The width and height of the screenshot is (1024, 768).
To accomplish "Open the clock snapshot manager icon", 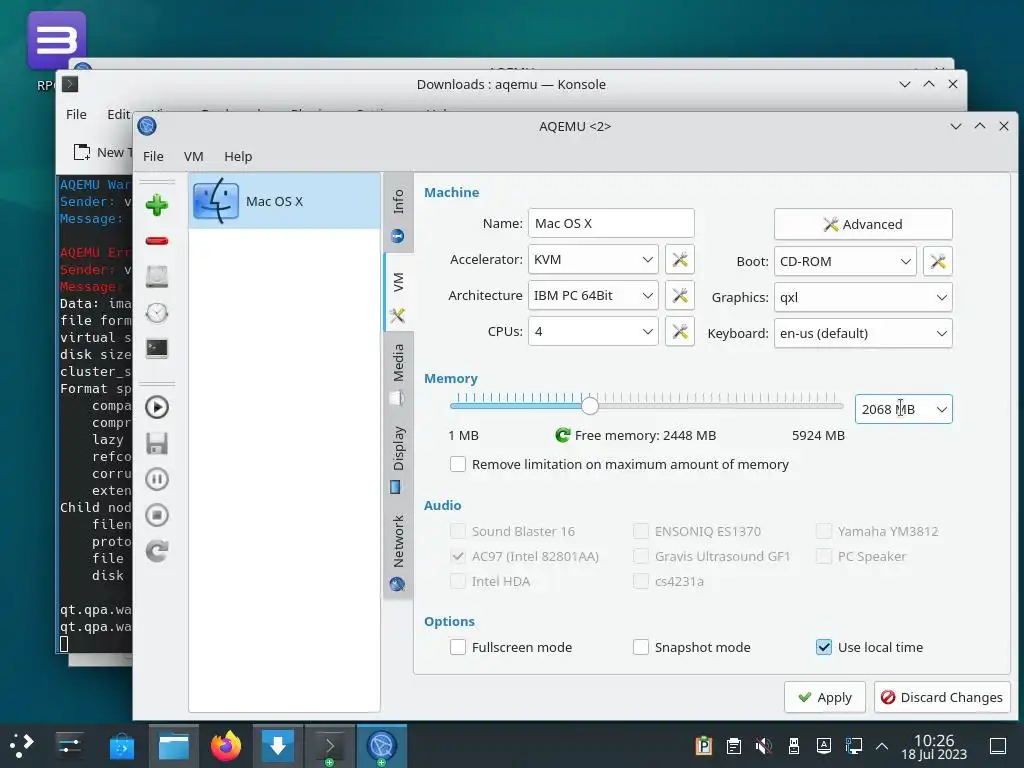I will click(x=157, y=313).
